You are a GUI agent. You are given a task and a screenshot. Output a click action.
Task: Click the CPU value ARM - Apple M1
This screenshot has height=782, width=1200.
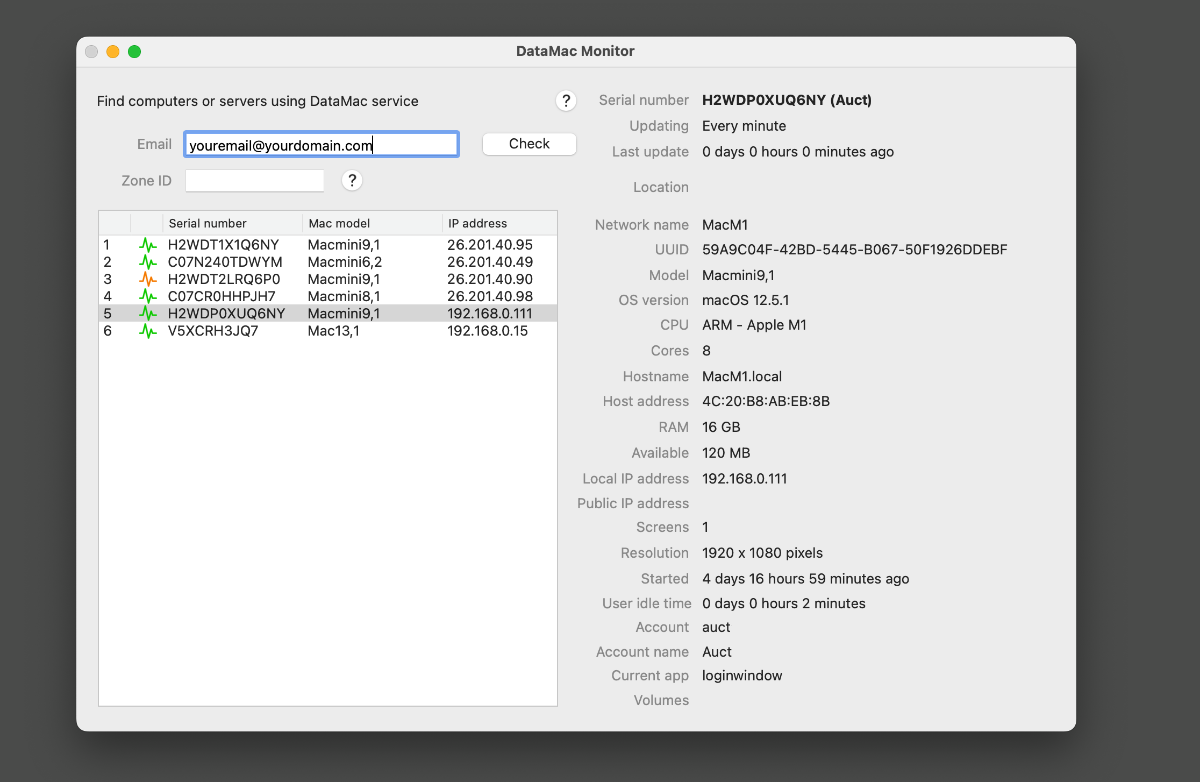754,325
